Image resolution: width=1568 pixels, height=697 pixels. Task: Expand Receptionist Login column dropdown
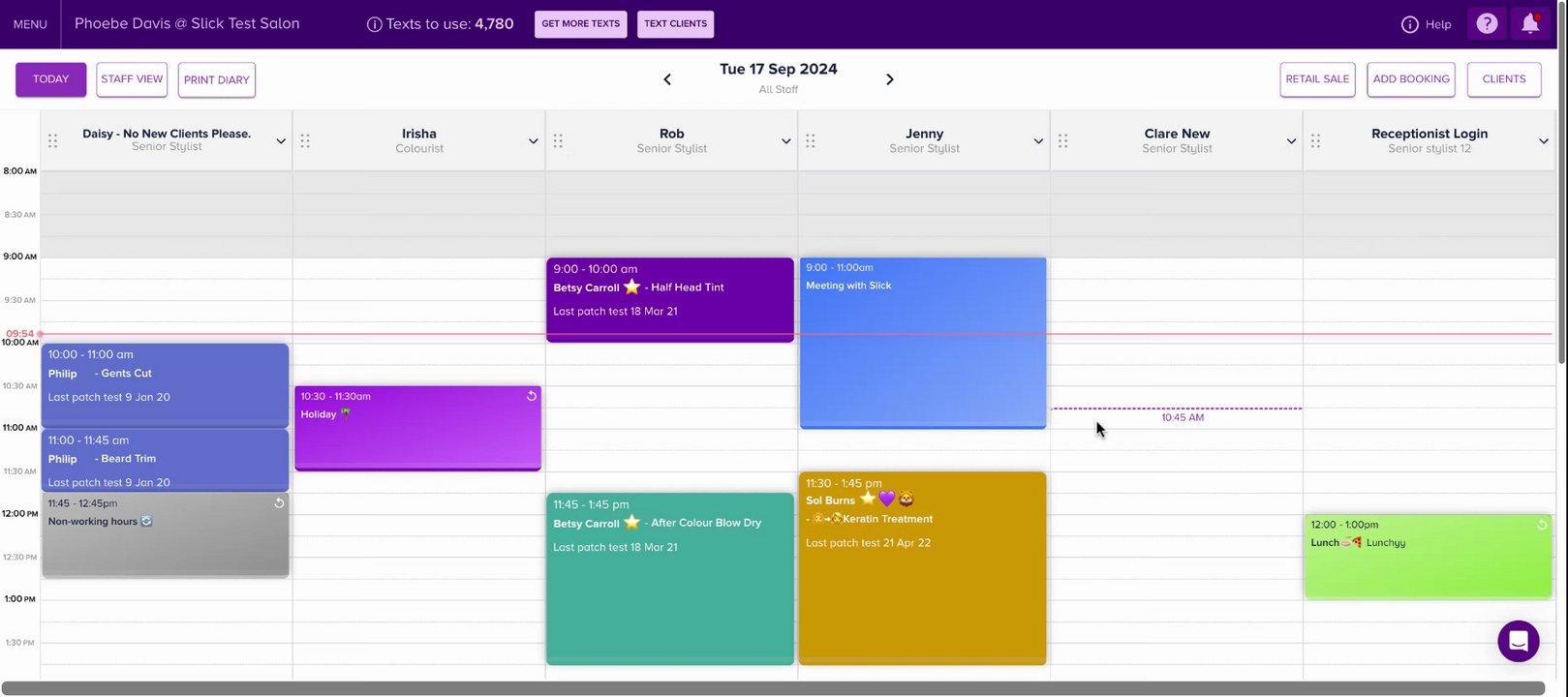[1544, 141]
